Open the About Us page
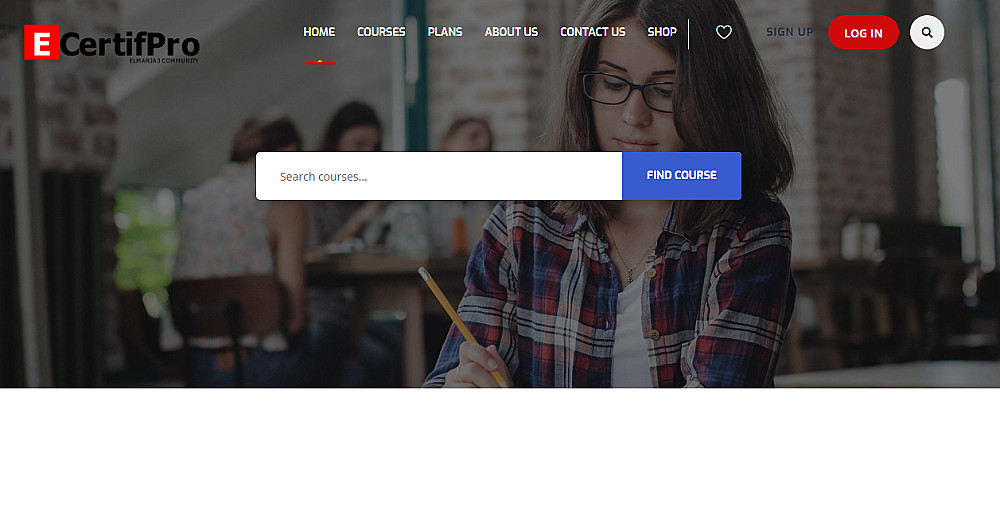The height and width of the screenshot is (507, 1000). click(511, 32)
